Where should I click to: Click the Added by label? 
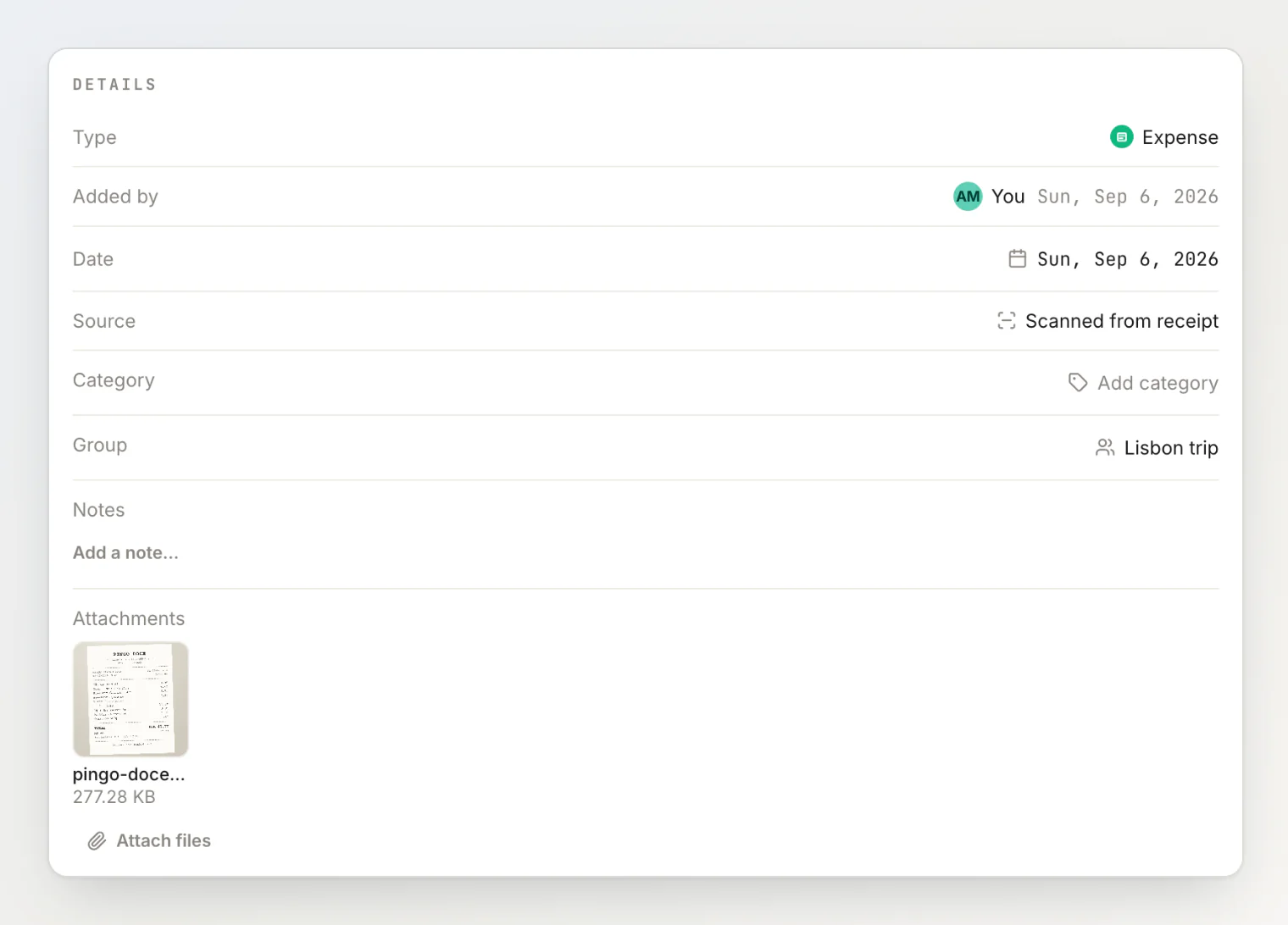click(115, 197)
